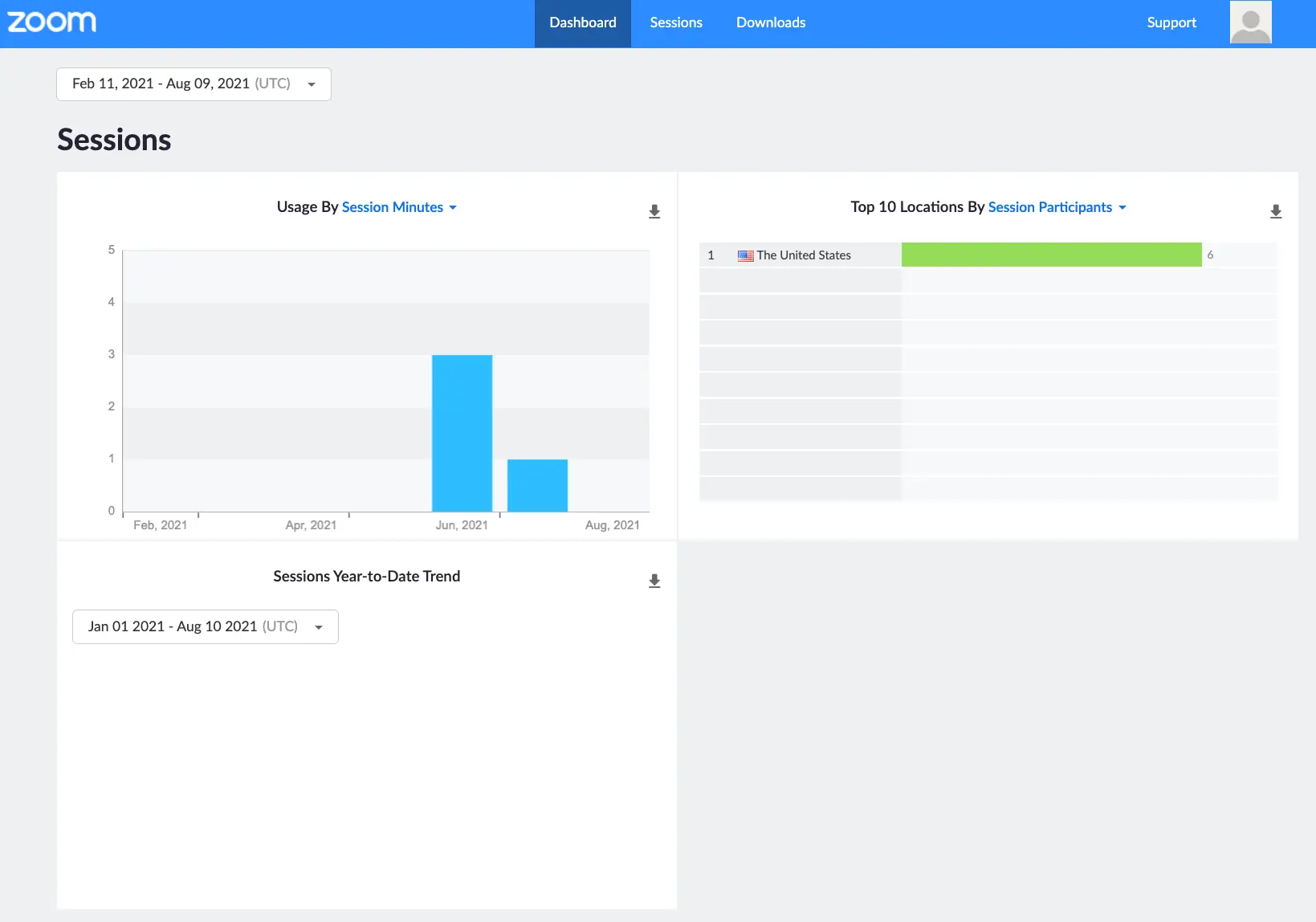Screen dimensions: 1316x922
Task: Click the short July 2021 bar
Action: point(537,485)
